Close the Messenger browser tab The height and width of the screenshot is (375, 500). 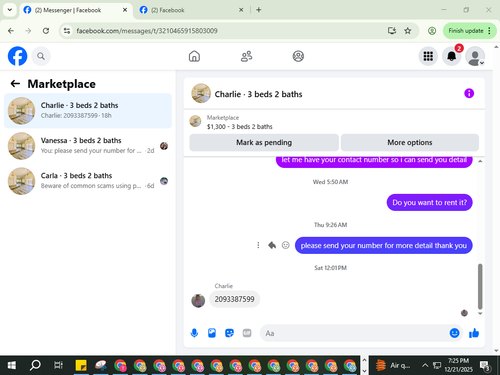(x=125, y=10)
